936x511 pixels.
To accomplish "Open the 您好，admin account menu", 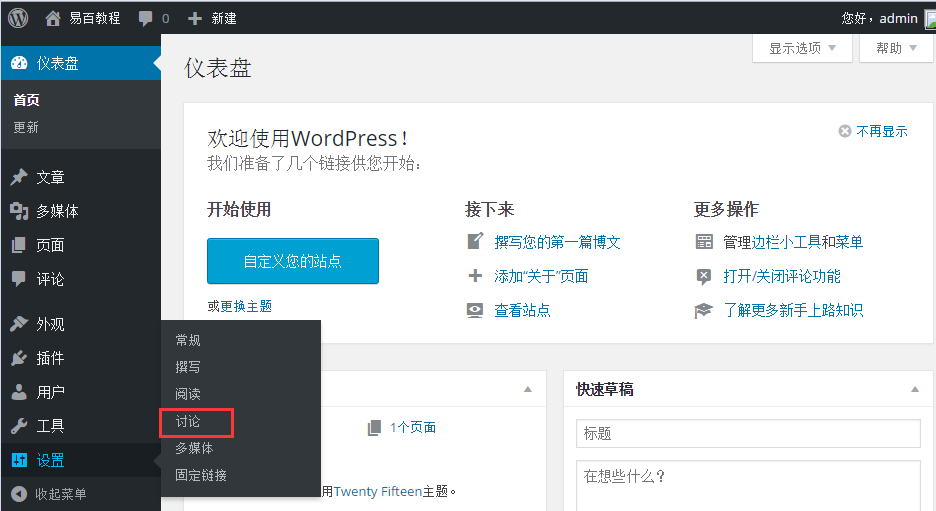I will (879, 19).
